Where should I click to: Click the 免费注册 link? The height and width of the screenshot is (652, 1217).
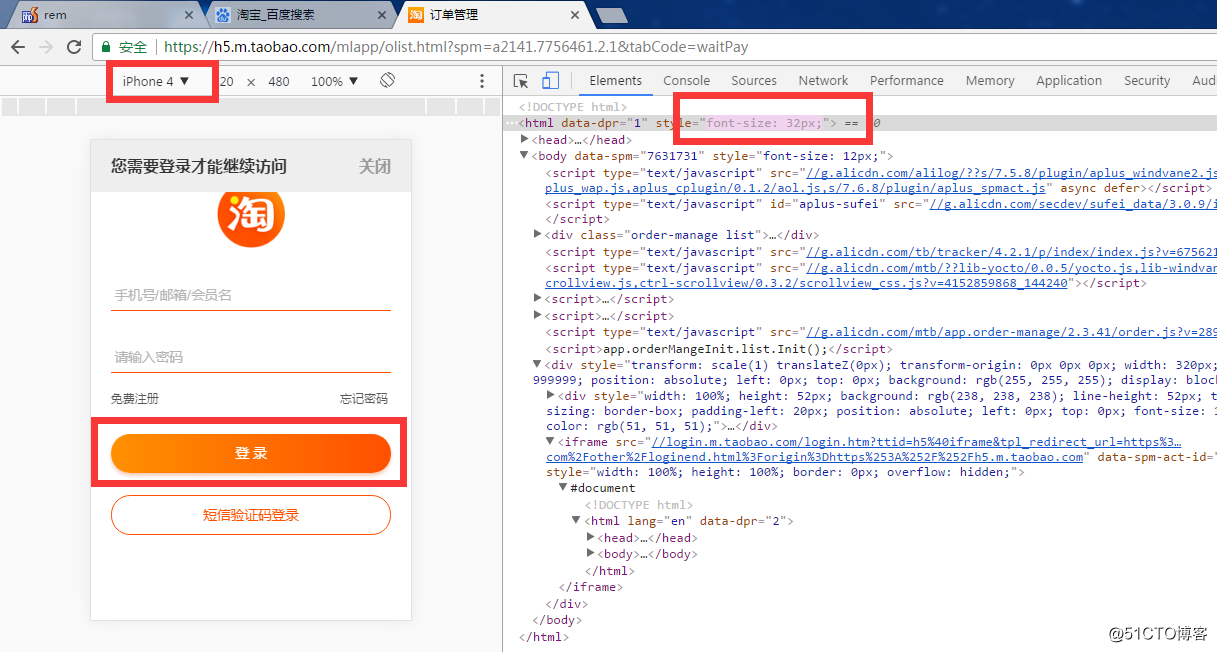[135, 399]
